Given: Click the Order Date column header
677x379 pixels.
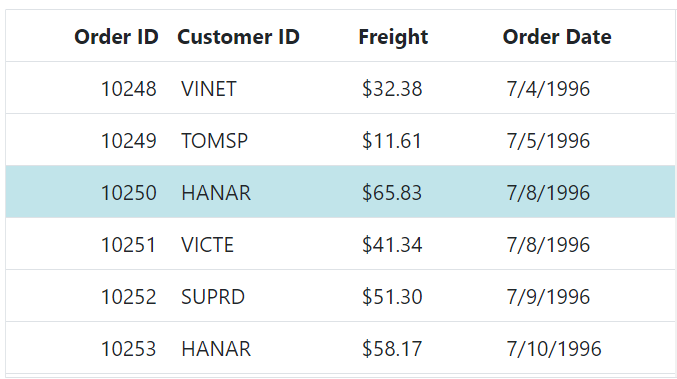Looking at the screenshot, I should 557,37.
